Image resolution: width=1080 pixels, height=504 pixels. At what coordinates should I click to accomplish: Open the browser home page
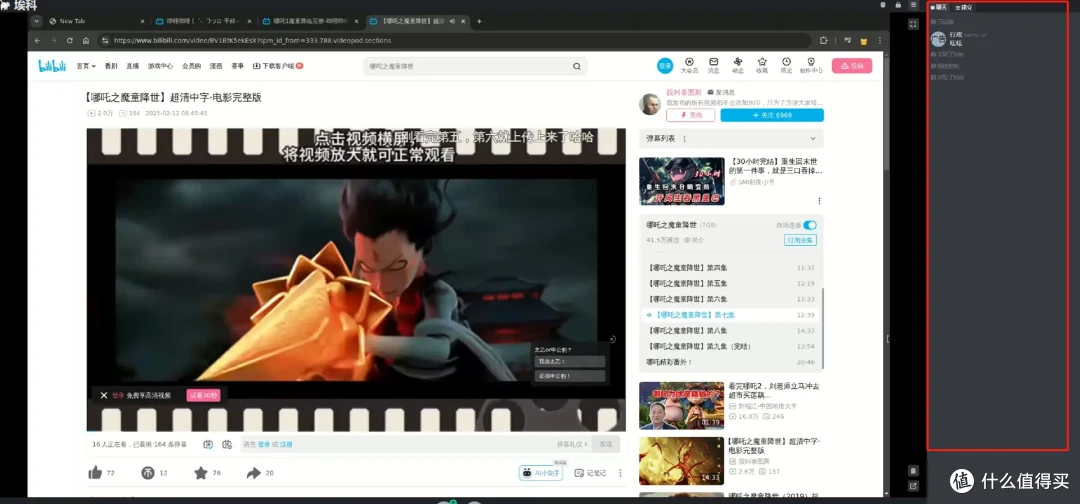[86, 41]
